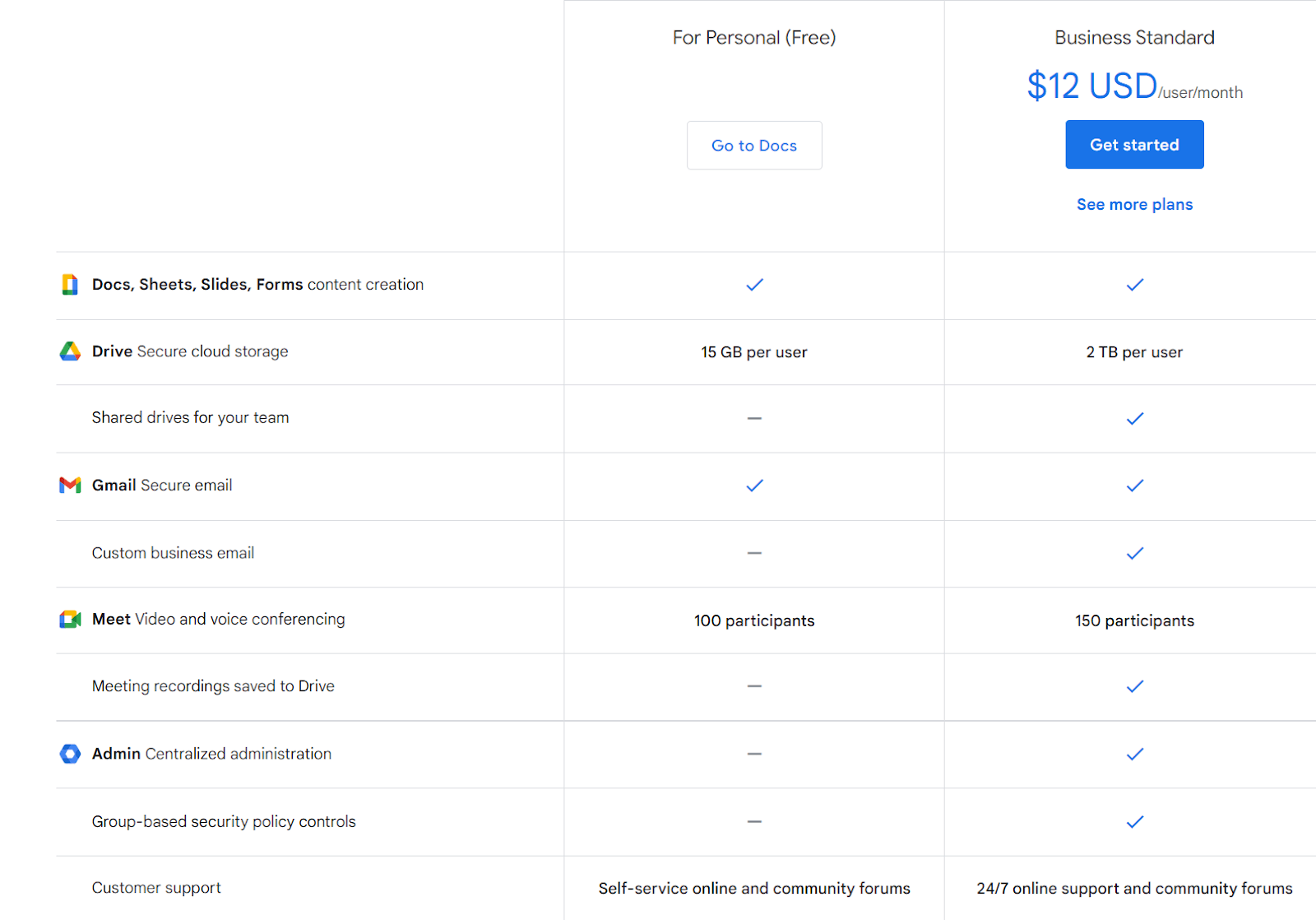1316x920 pixels.
Task: Click the Business Standard checkmark for Custom business email
Action: click(x=1135, y=554)
